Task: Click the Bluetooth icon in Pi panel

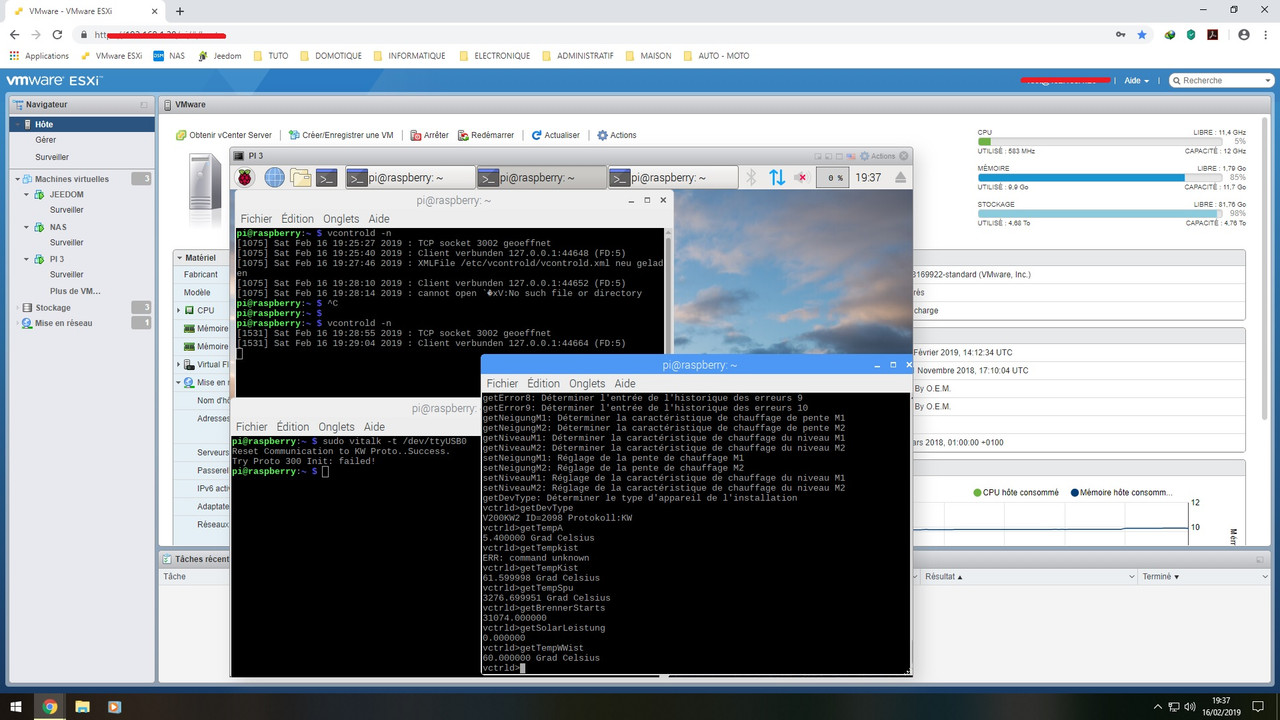Action: pyautogui.click(x=751, y=178)
